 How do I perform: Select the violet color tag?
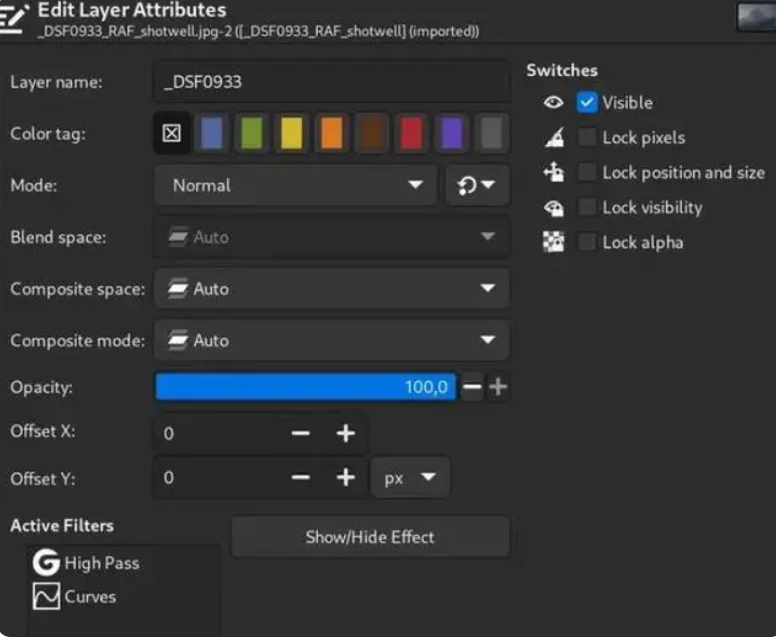click(452, 133)
